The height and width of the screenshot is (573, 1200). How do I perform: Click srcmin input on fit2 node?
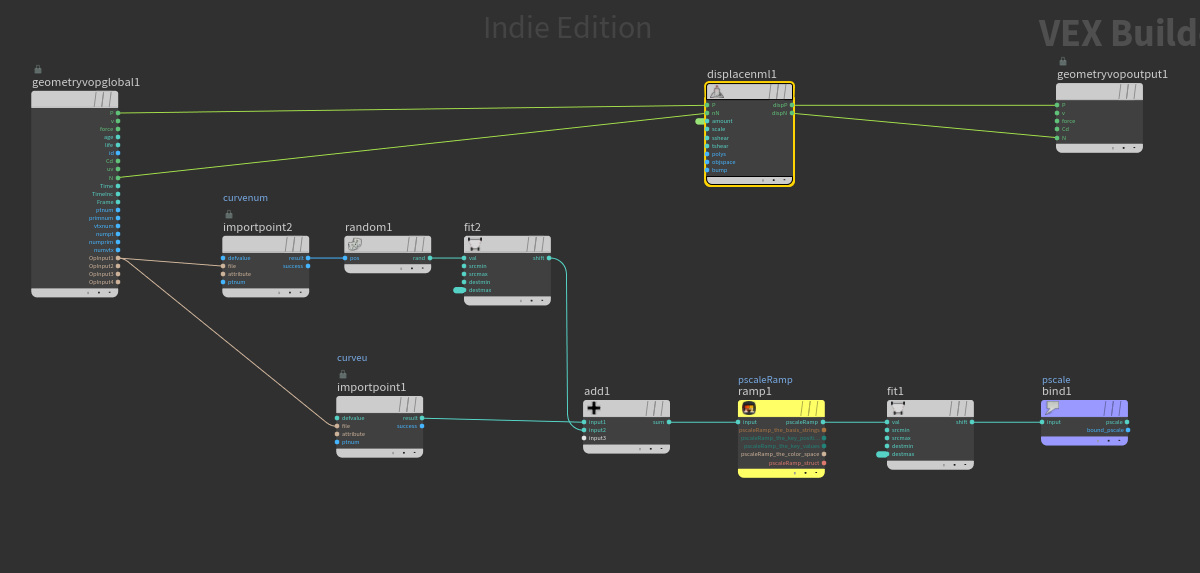pyautogui.click(x=465, y=266)
